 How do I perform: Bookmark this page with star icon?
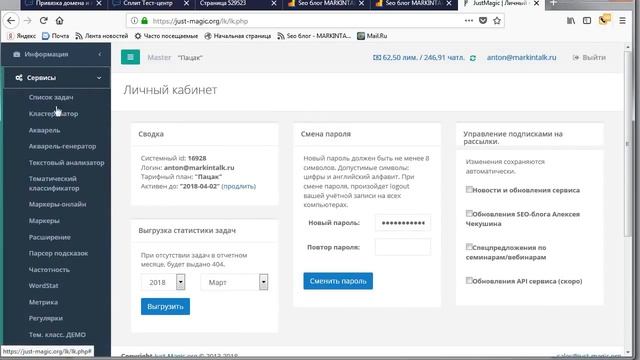497,20
